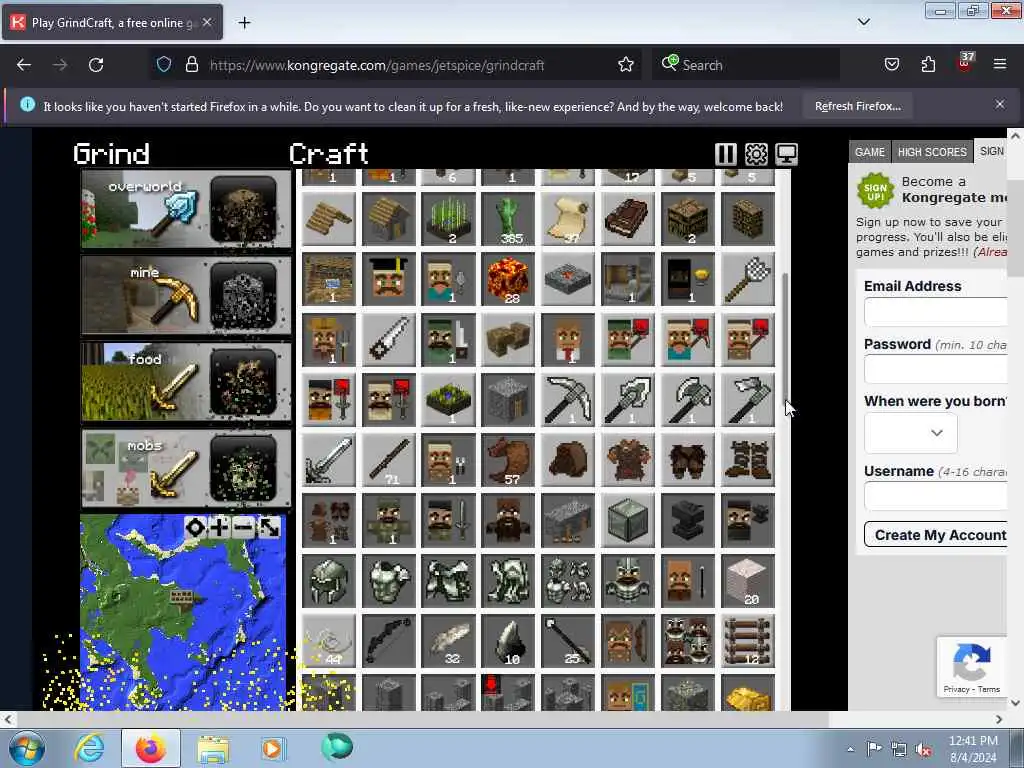The image size is (1024, 768).
Task: Click the Firefox search box
Action: tap(746, 65)
